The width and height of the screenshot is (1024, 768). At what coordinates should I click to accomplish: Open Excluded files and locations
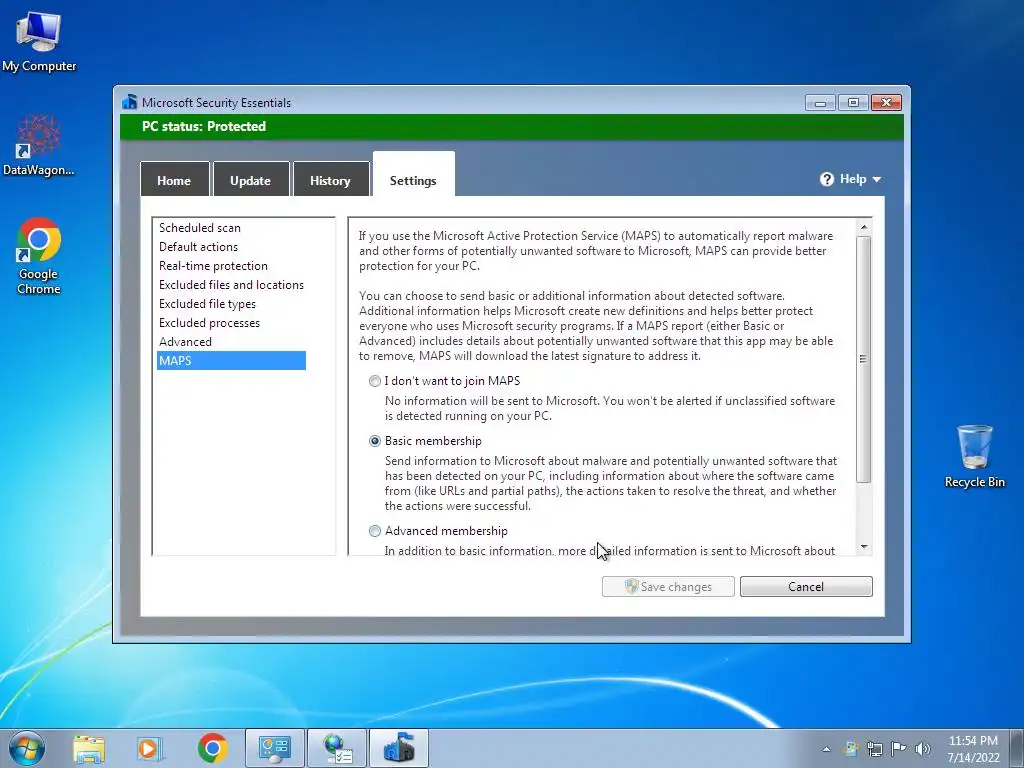pyautogui.click(x=231, y=285)
